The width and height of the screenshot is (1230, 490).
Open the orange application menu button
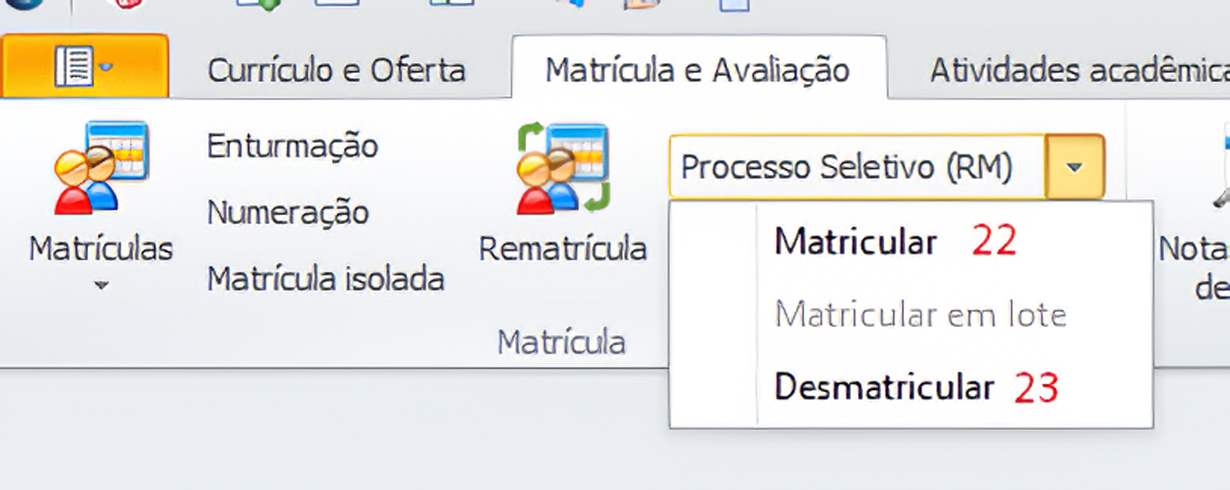pos(84,68)
